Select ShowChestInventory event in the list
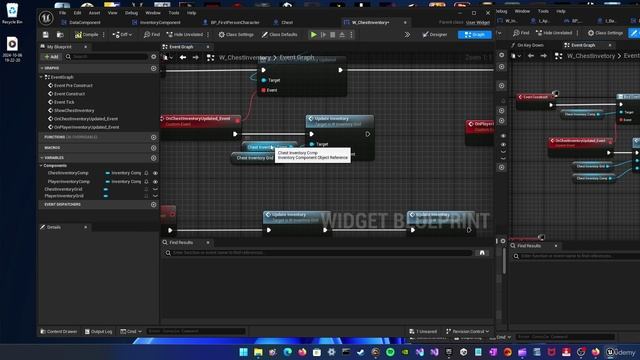Viewport: 640px width, 360px height. pyautogui.click(x=74, y=111)
